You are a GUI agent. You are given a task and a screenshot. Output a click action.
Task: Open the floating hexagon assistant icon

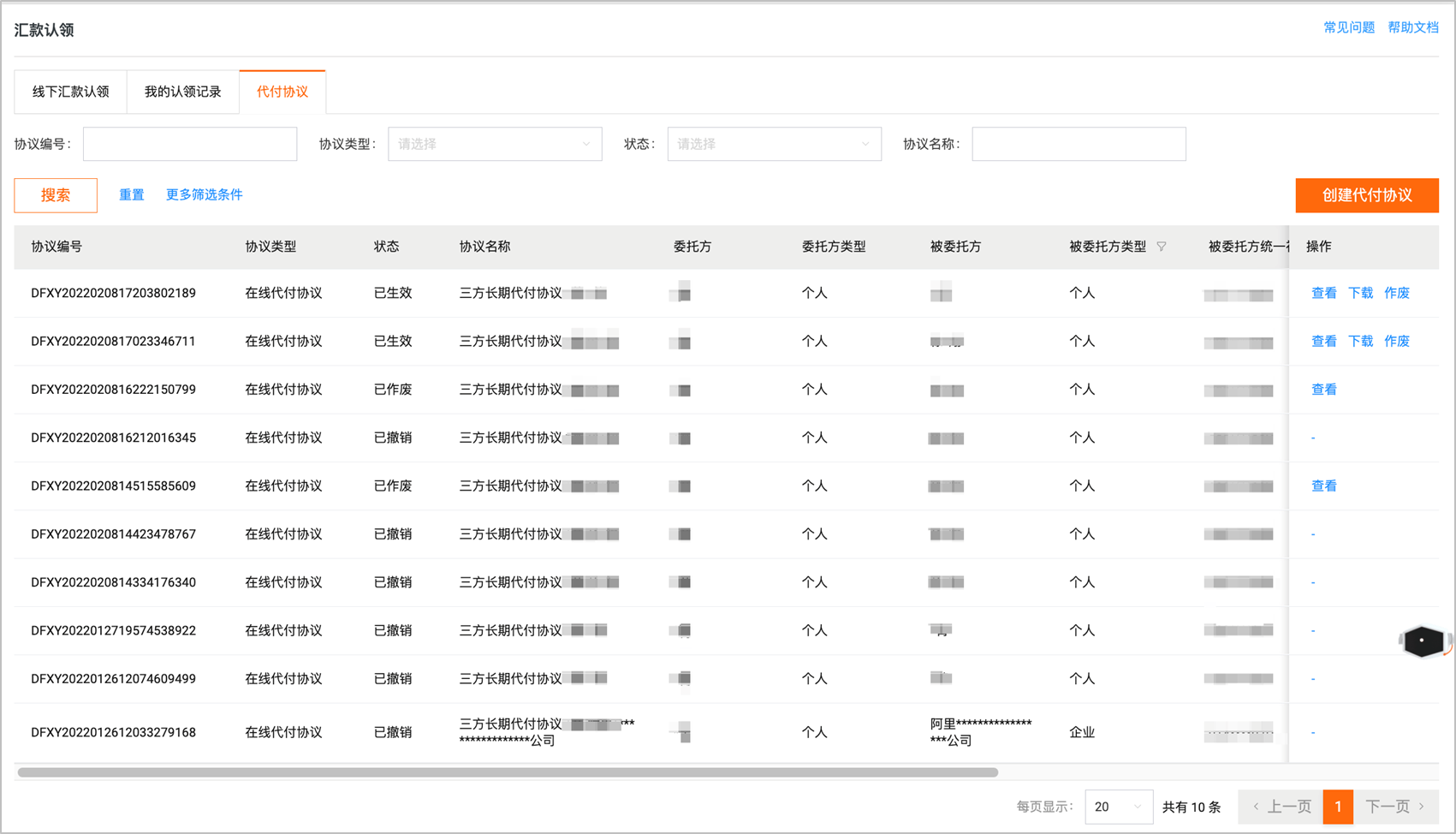click(x=1423, y=640)
